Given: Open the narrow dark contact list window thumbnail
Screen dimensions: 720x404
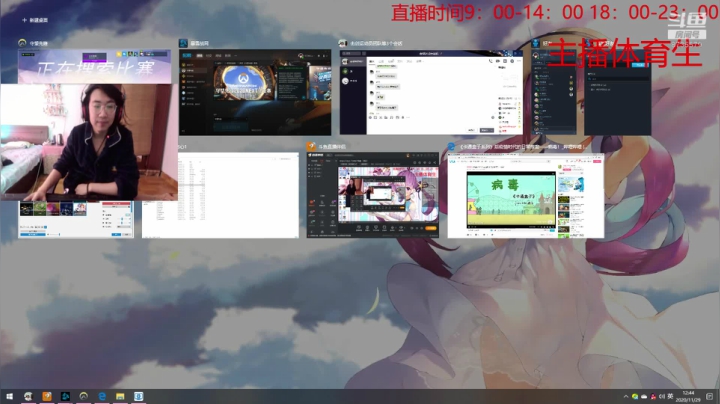Looking at the screenshot, I should 553,92.
